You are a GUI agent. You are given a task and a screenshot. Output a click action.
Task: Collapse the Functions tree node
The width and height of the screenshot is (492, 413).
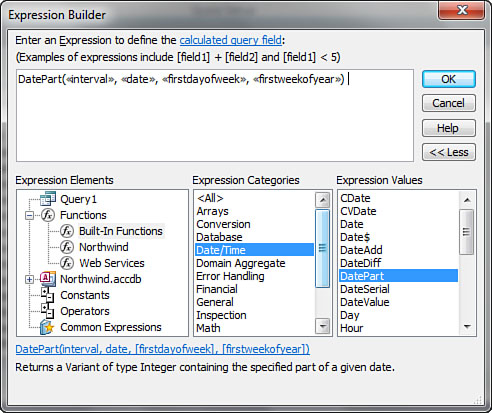pyautogui.click(x=29, y=215)
